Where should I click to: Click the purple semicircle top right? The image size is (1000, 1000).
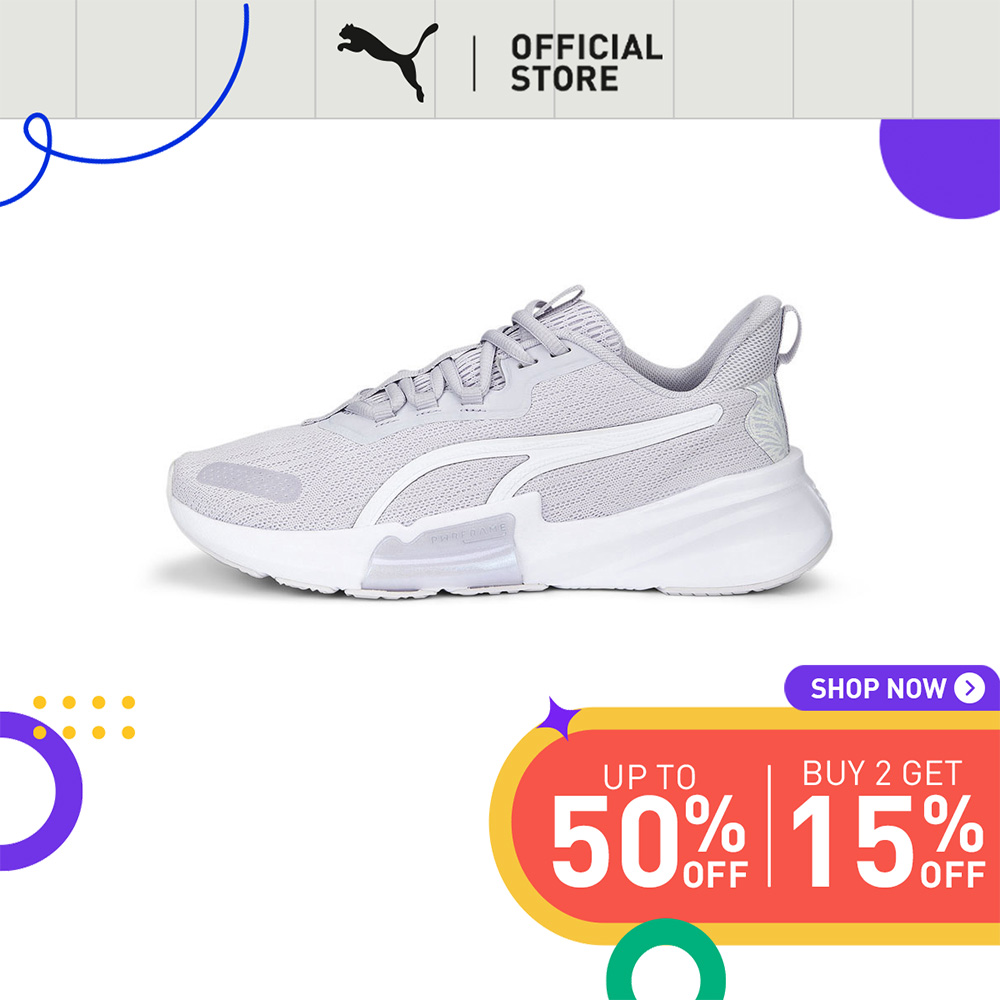(x=939, y=169)
